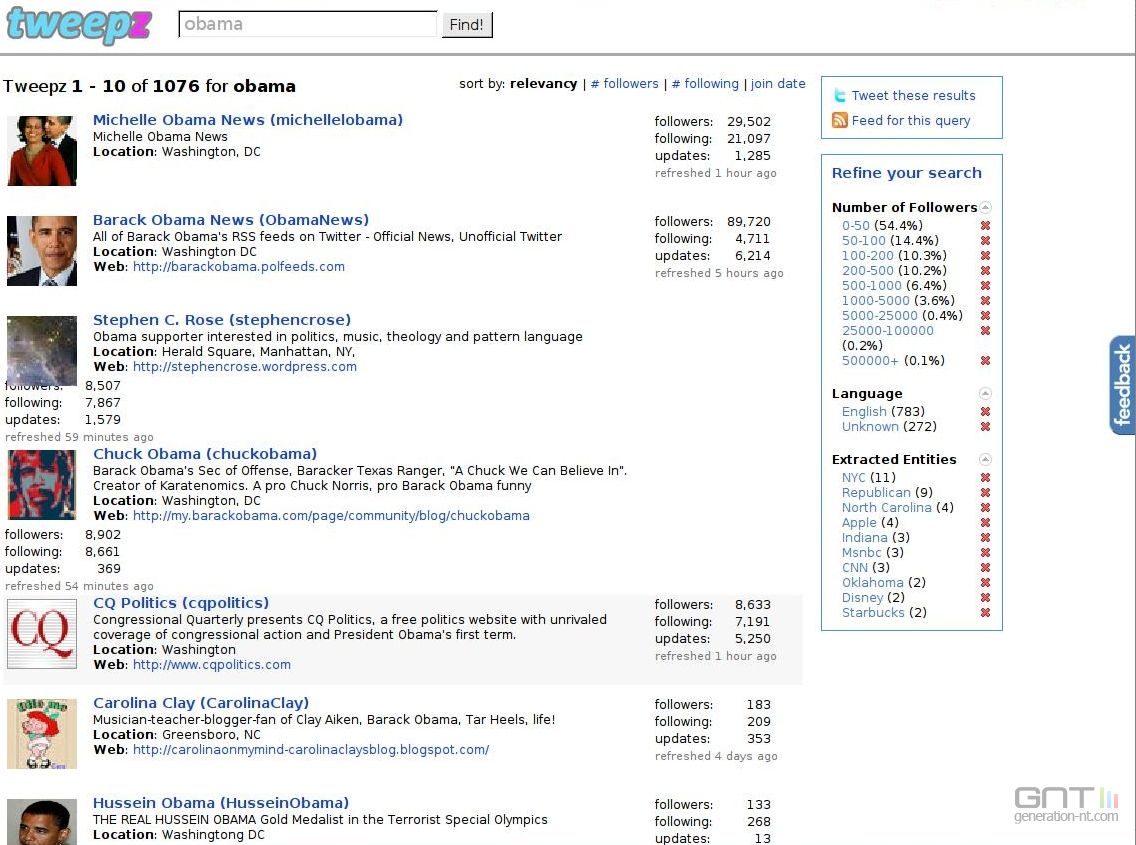Visit www.cqpolitics.com web link
The width and height of the screenshot is (1136, 845).
212,665
